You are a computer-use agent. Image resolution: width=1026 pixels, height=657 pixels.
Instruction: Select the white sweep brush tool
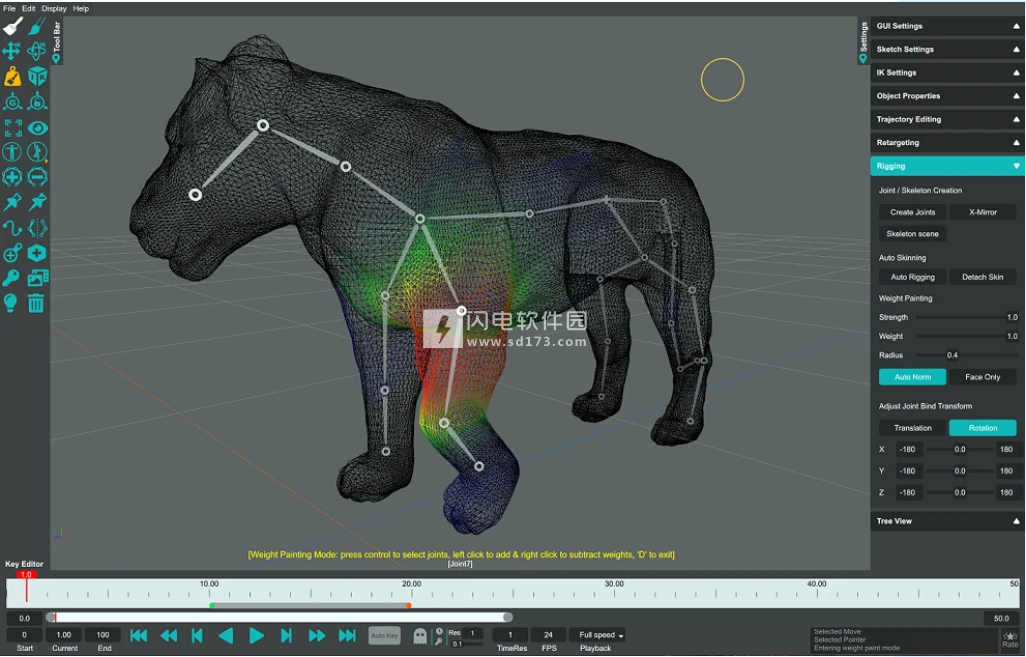12,26
